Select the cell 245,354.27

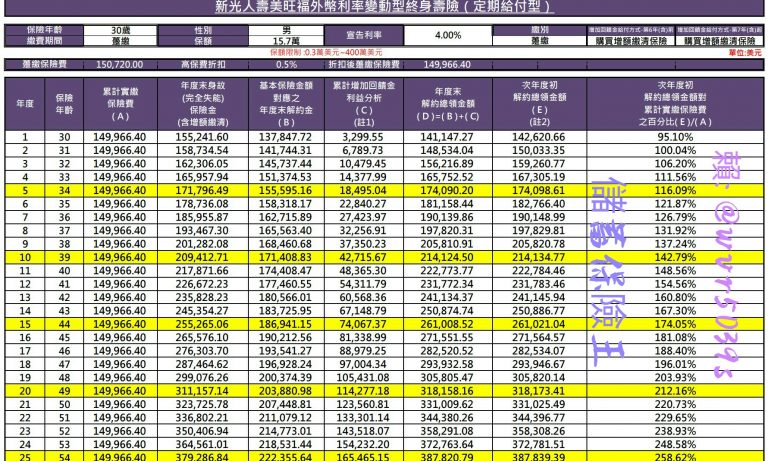(202, 311)
